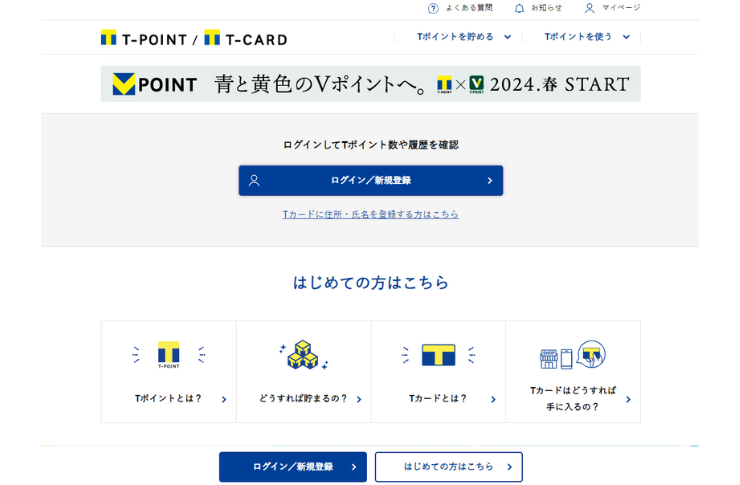Open the Tカード address registration link
The height and width of the screenshot is (485, 740).
tap(370, 214)
